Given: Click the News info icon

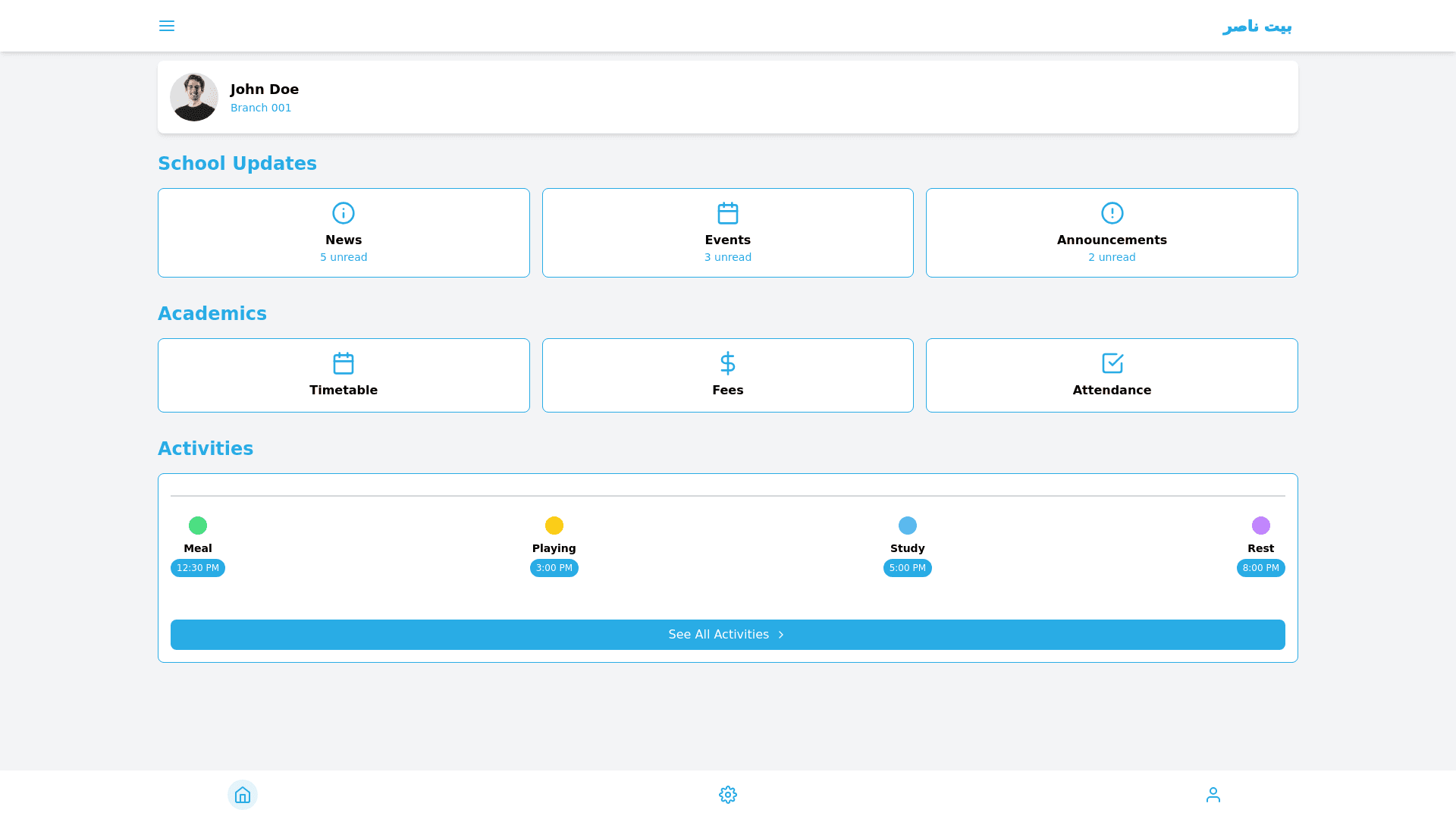Looking at the screenshot, I should [344, 213].
